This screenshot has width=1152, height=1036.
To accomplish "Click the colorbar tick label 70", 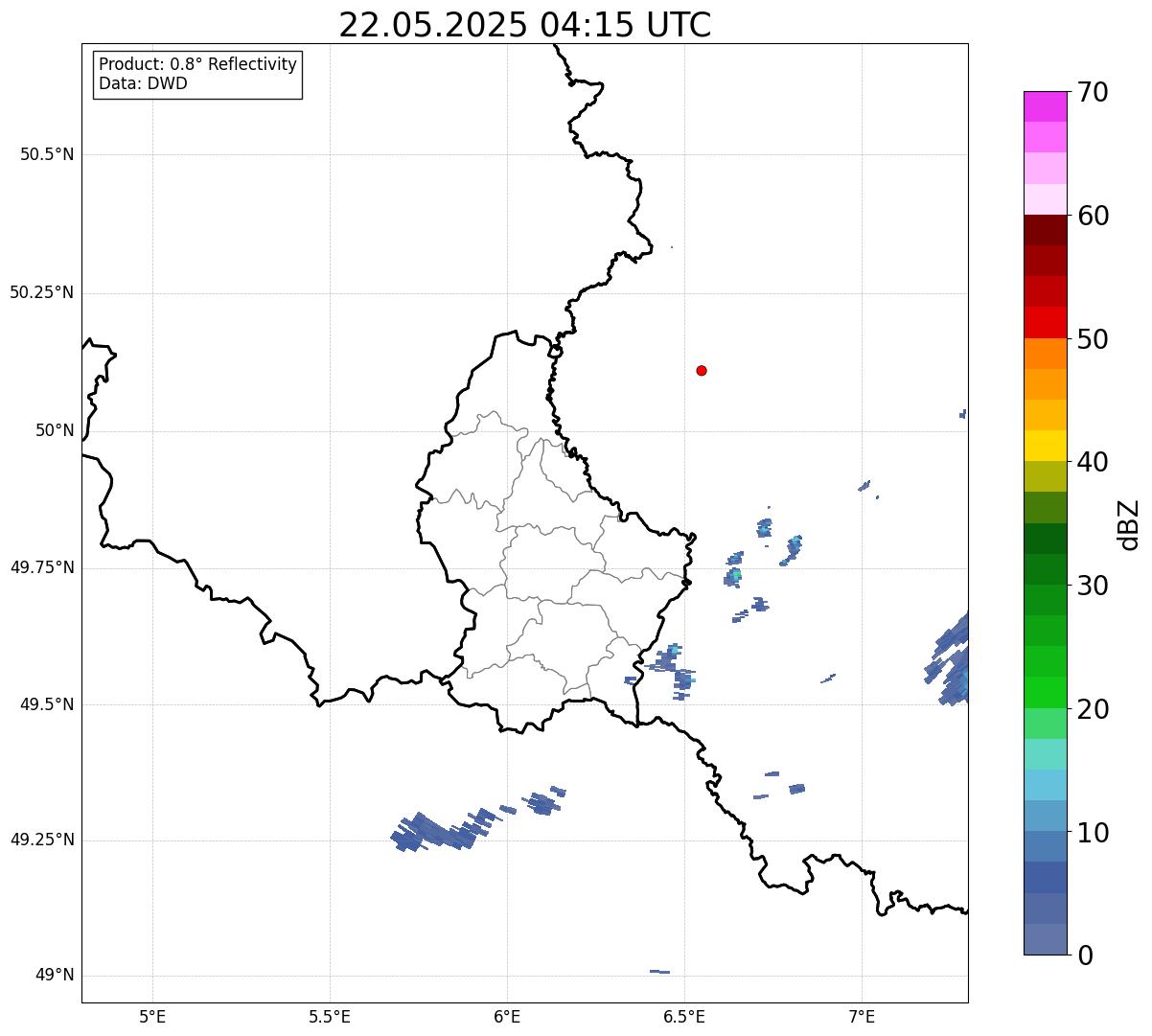I will [x=1093, y=92].
